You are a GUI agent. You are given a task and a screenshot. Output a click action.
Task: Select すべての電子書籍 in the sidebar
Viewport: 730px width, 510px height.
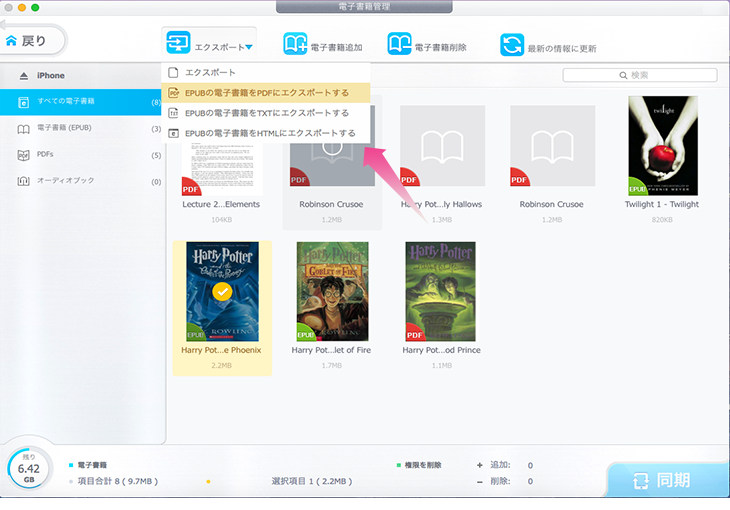(81, 102)
